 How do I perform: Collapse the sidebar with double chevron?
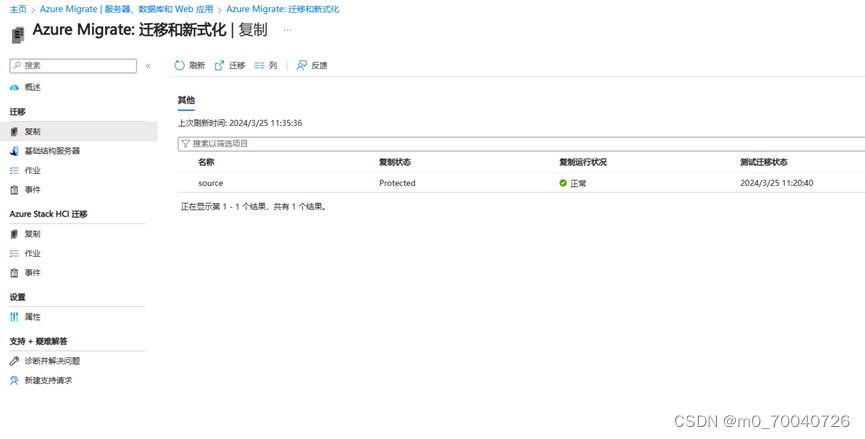[x=148, y=66]
